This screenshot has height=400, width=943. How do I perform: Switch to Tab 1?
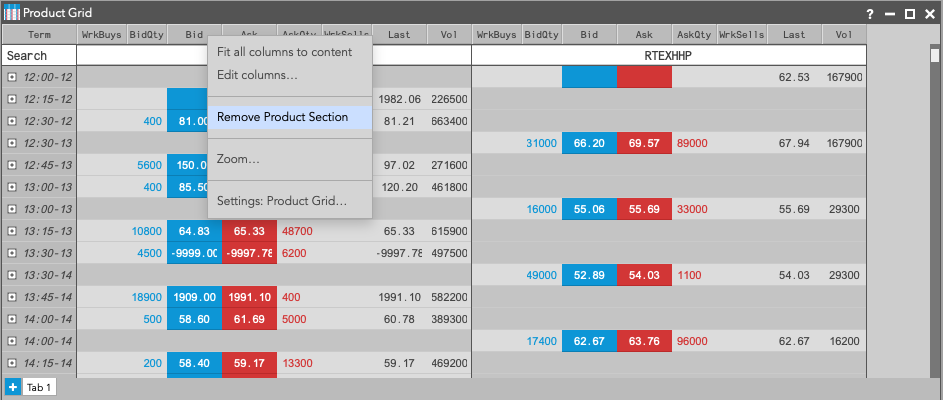40,387
